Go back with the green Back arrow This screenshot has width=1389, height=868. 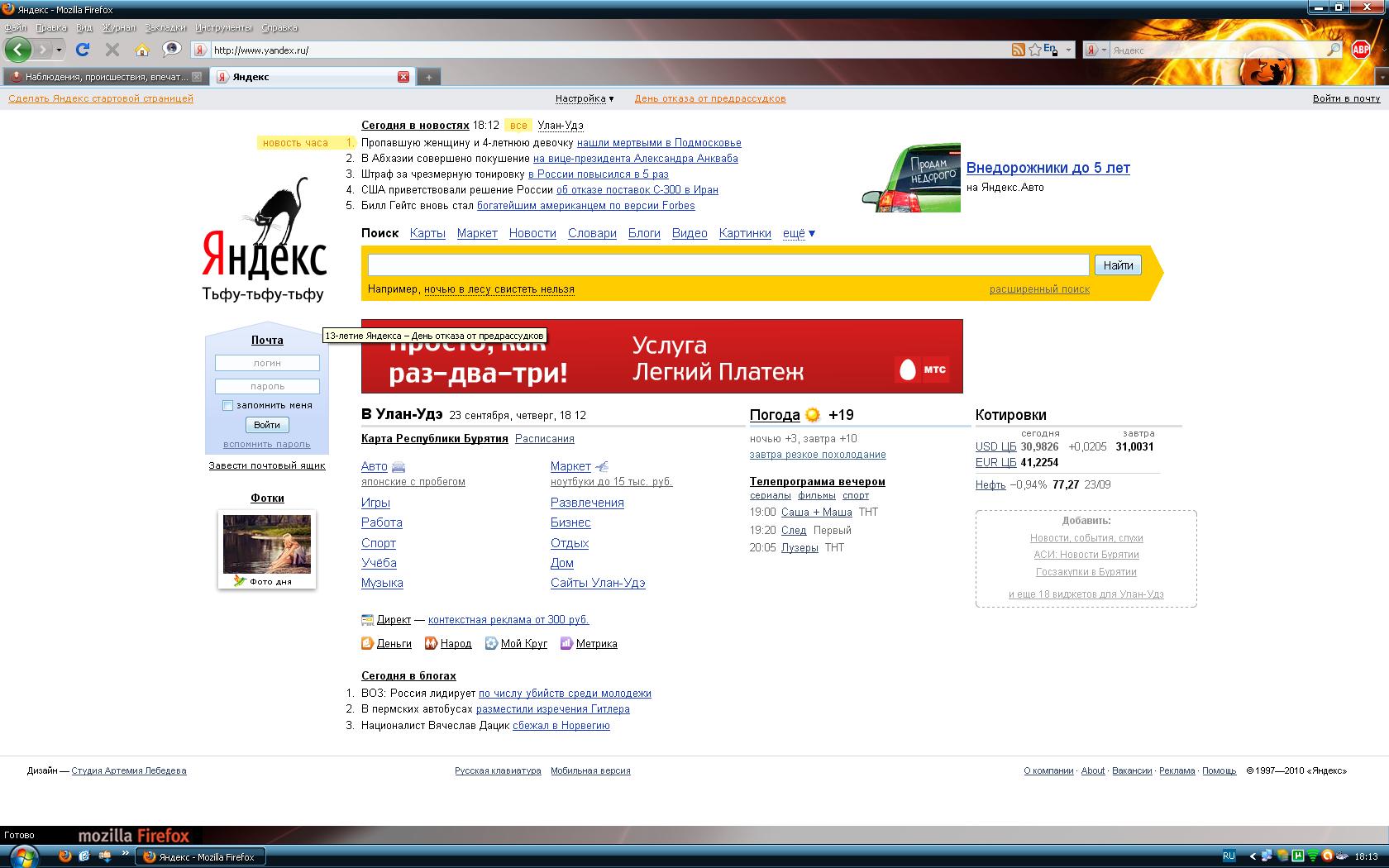pyautogui.click(x=18, y=50)
